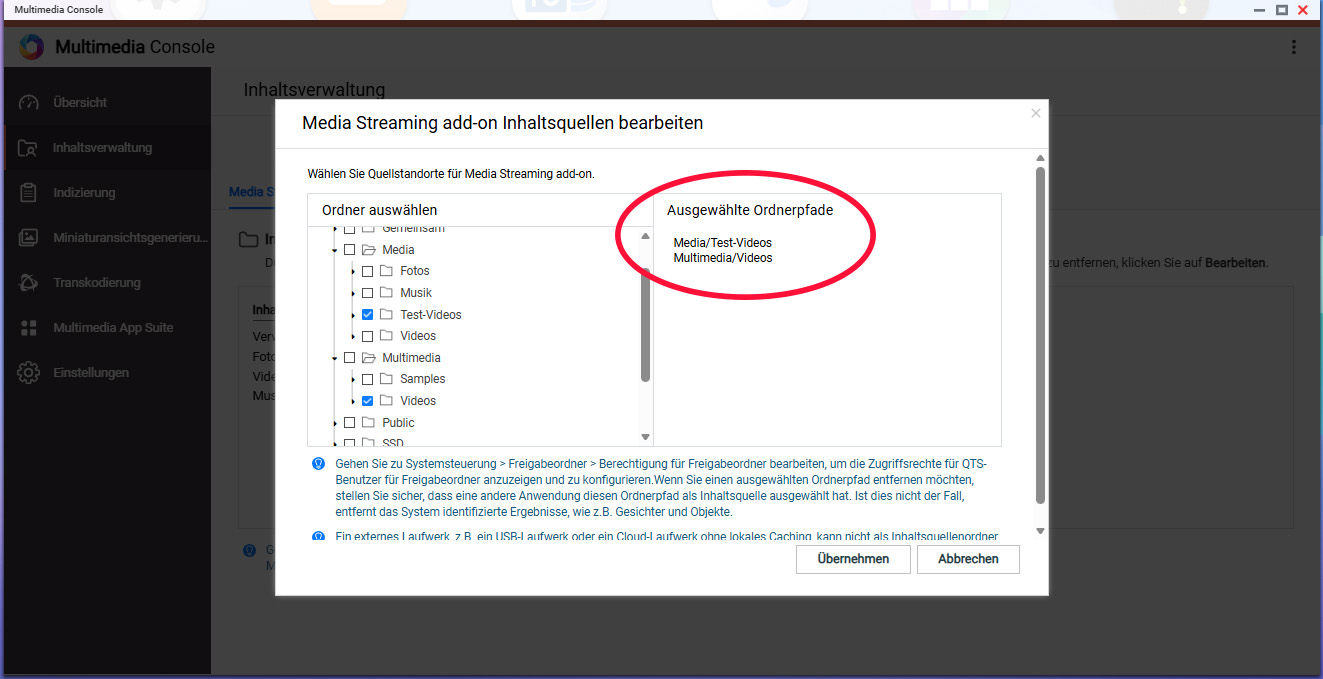
Task: Close the dialog with the X icon
Action: [1036, 113]
